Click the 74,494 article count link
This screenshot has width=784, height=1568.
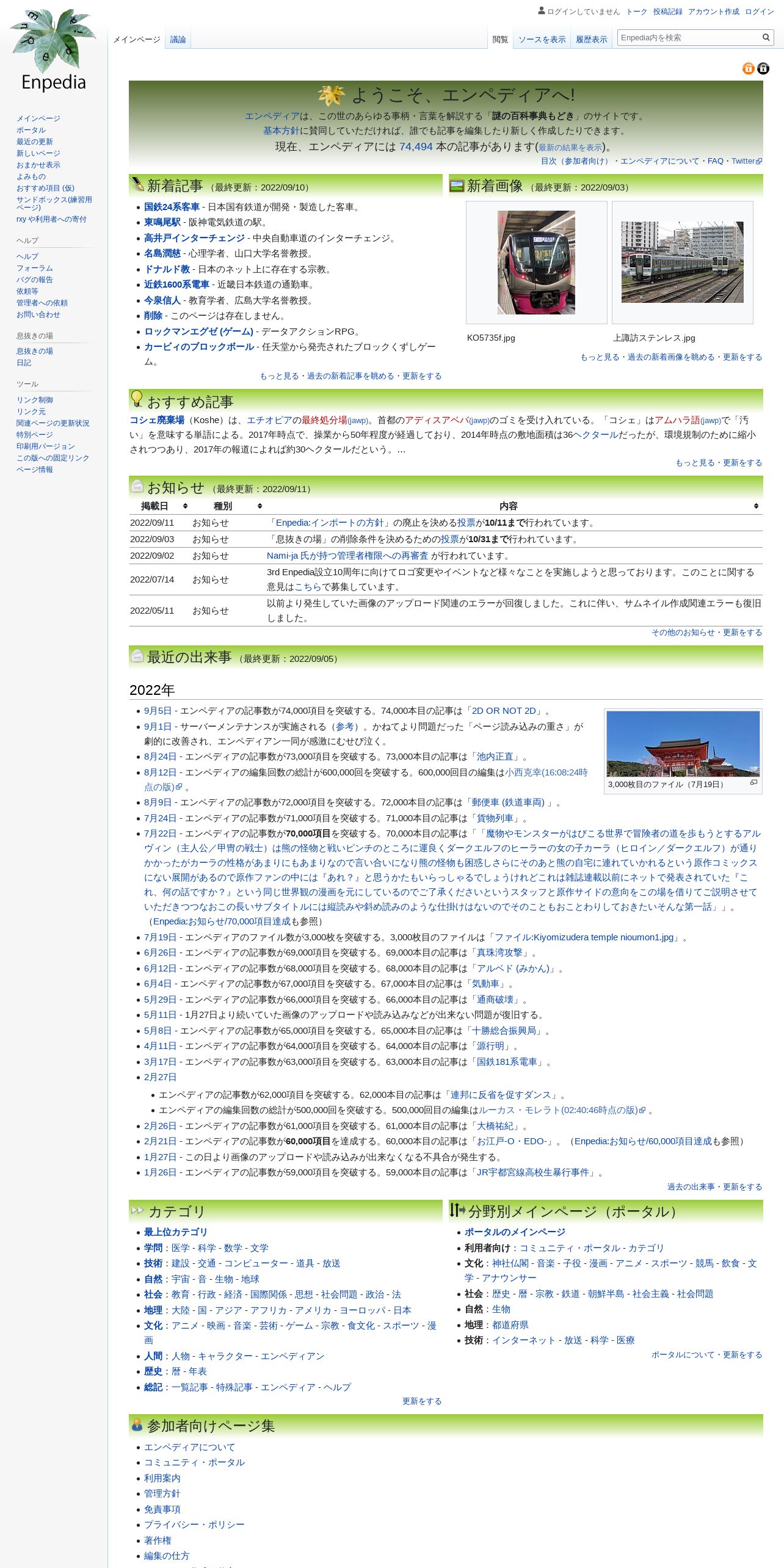pyautogui.click(x=416, y=147)
